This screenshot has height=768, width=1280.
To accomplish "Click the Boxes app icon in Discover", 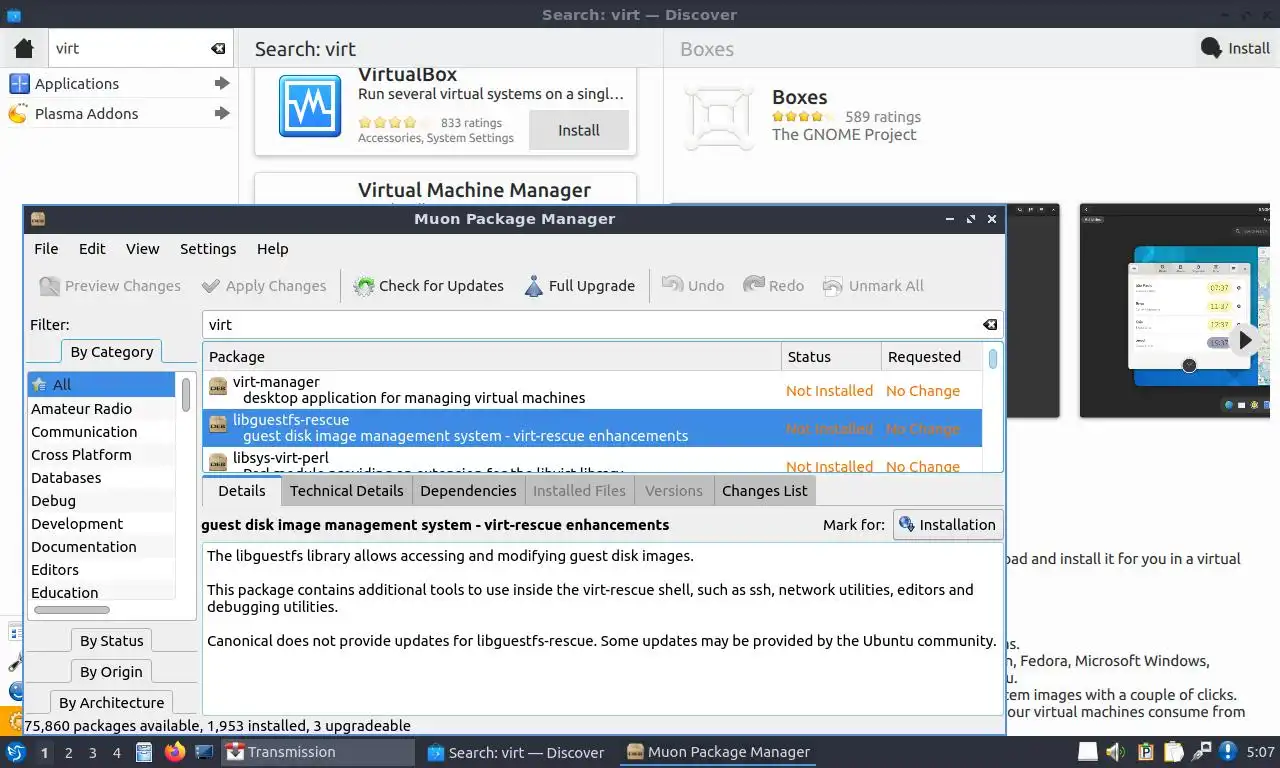I will tap(718, 118).
